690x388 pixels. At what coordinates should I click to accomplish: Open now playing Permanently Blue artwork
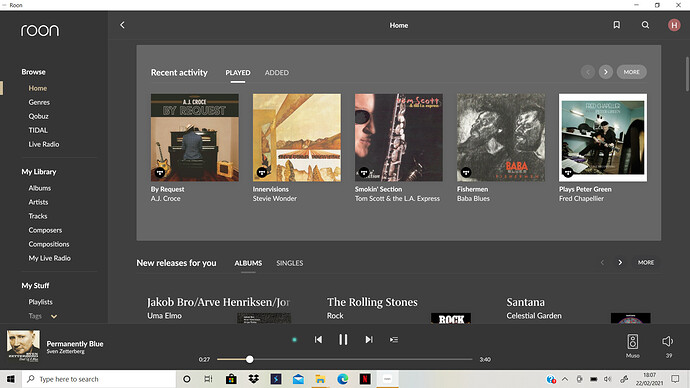point(23,346)
